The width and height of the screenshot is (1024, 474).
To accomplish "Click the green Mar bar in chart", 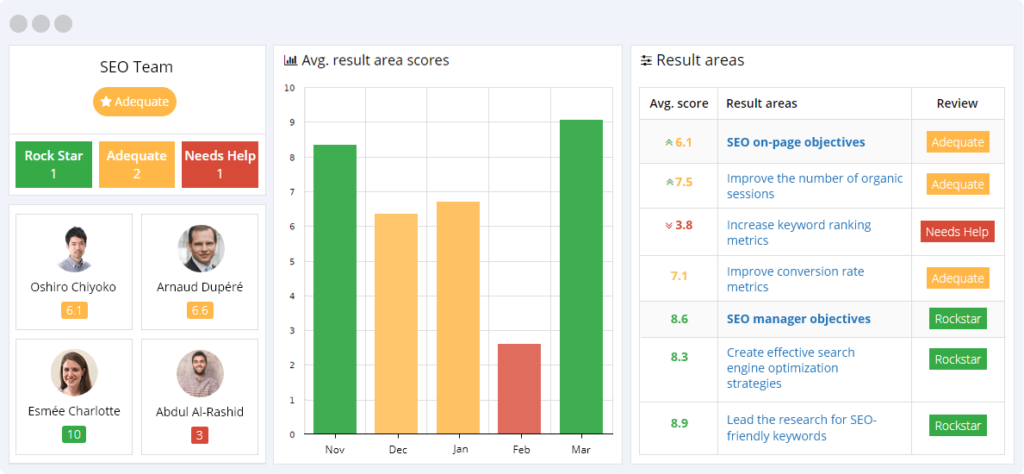I will pos(581,277).
